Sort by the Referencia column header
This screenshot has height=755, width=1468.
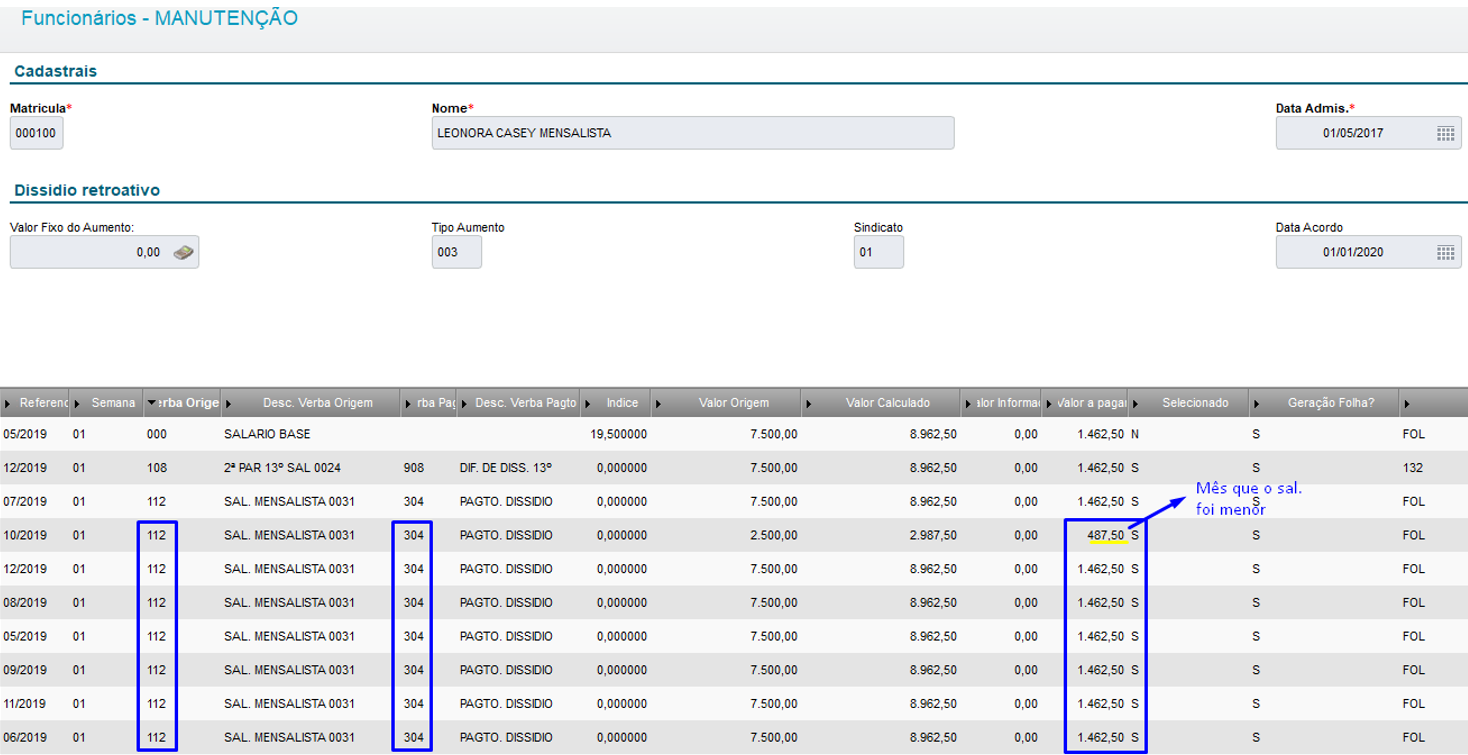point(36,403)
